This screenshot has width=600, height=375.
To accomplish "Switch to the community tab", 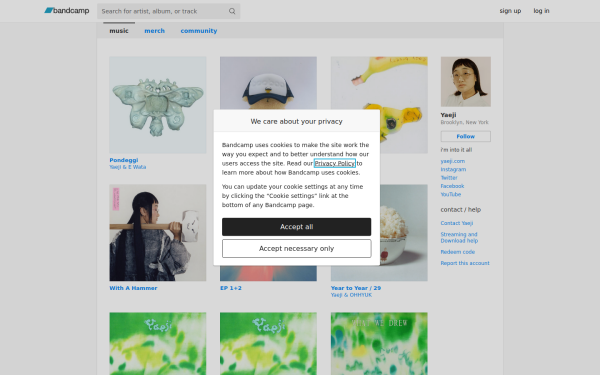I will (199, 31).
